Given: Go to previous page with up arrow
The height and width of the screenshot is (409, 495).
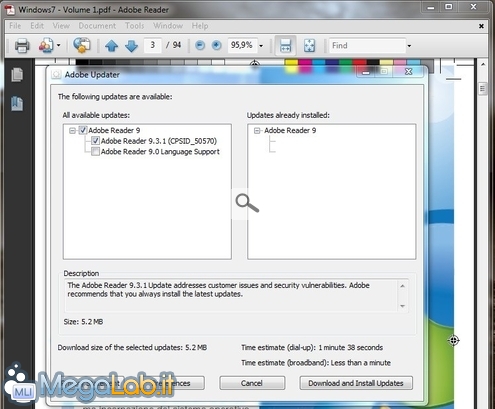Looking at the screenshot, I should click(x=111, y=46).
